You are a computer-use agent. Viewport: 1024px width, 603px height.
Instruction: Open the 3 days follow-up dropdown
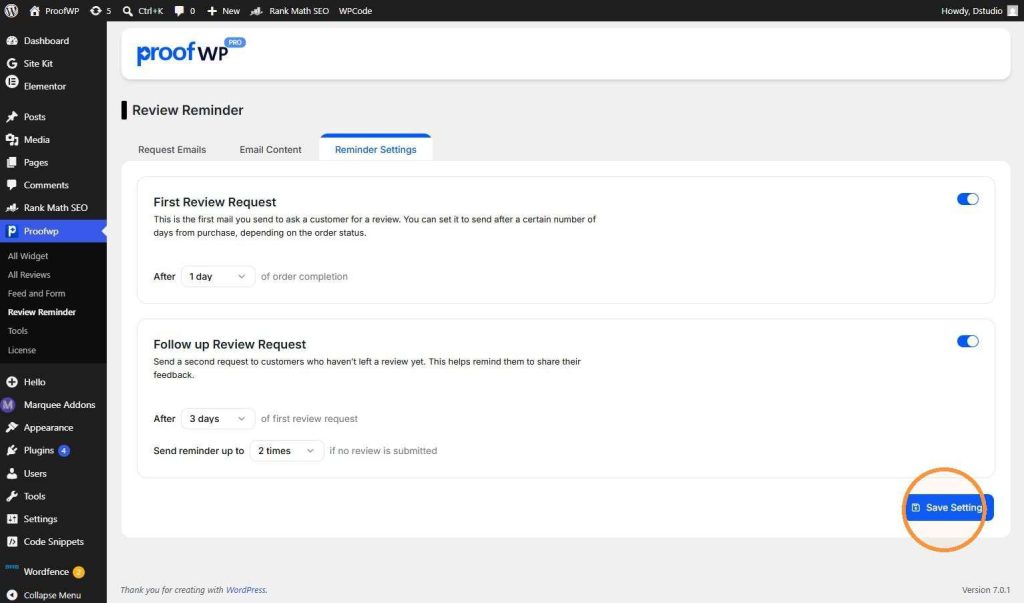[217, 419]
